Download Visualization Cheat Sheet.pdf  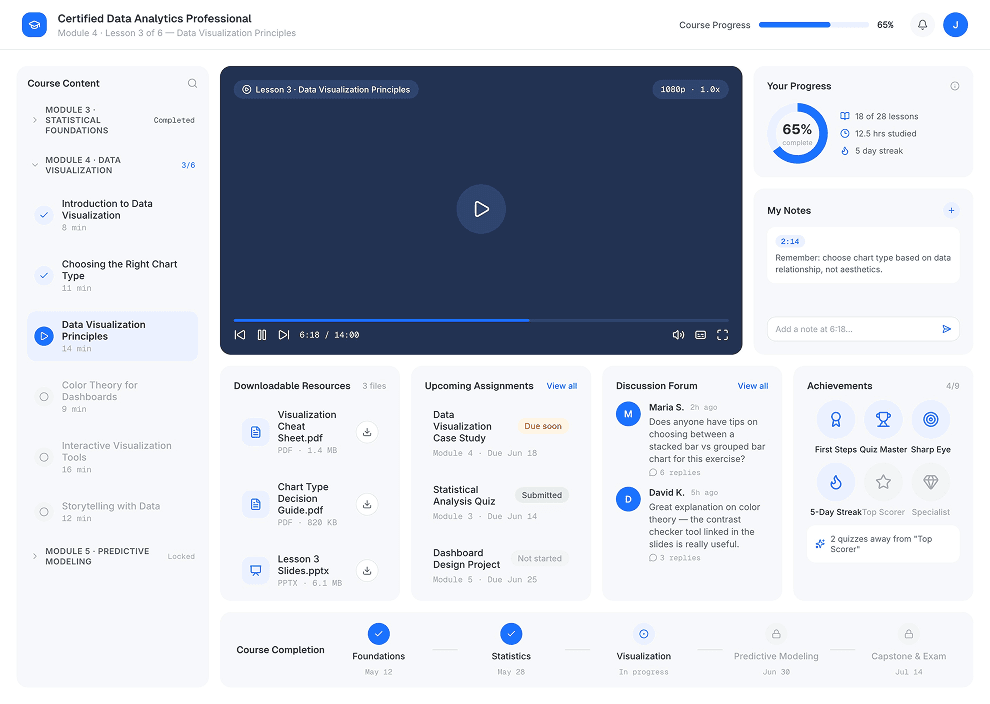[x=367, y=432]
